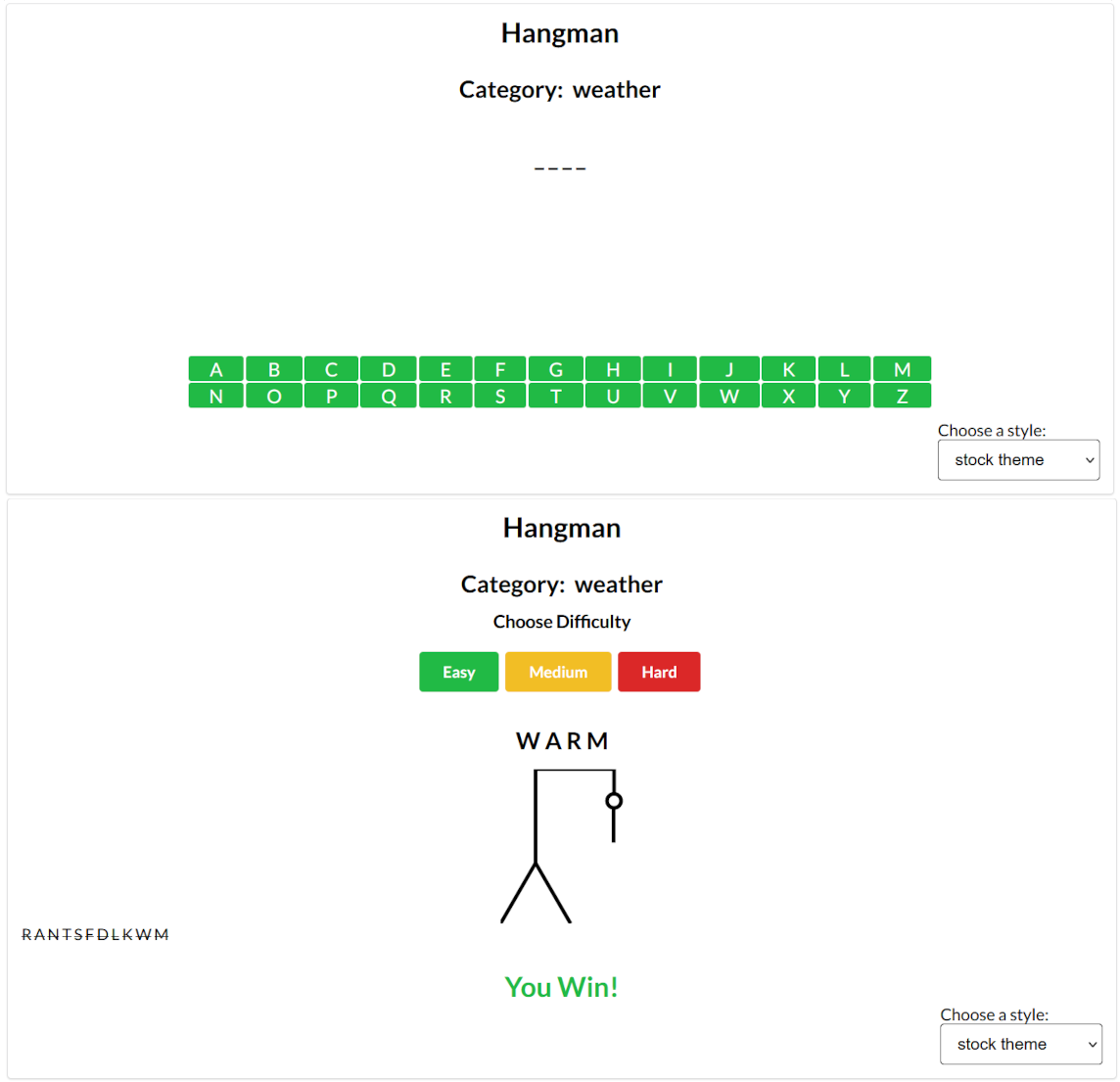The width and height of the screenshot is (1120, 1082).
Task: Open the top style theme dropdown
Action: tap(1018, 460)
